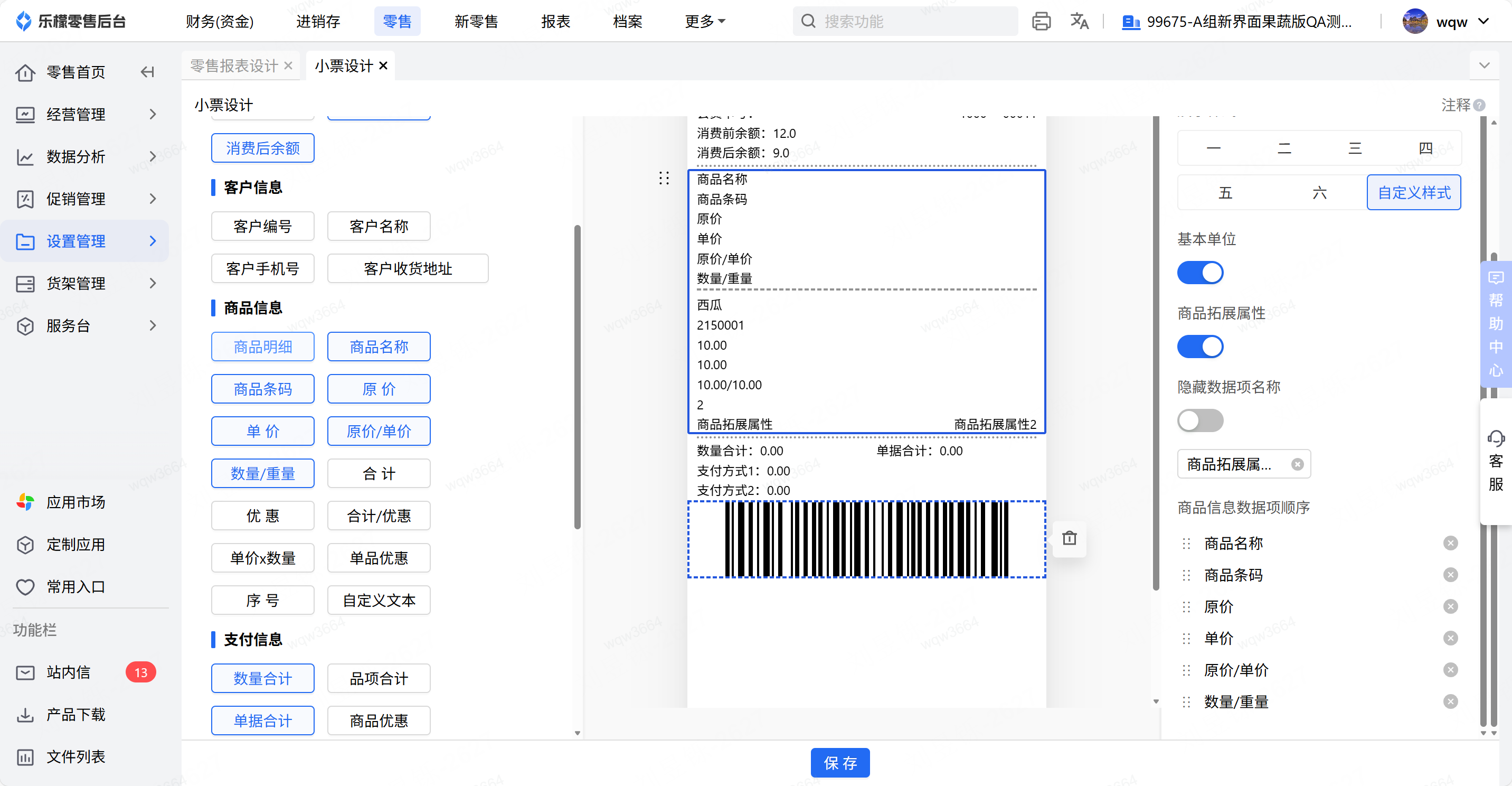This screenshot has width=1512, height=786.
Task: Collapse sidebar using the arrow icon
Action: (x=147, y=72)
